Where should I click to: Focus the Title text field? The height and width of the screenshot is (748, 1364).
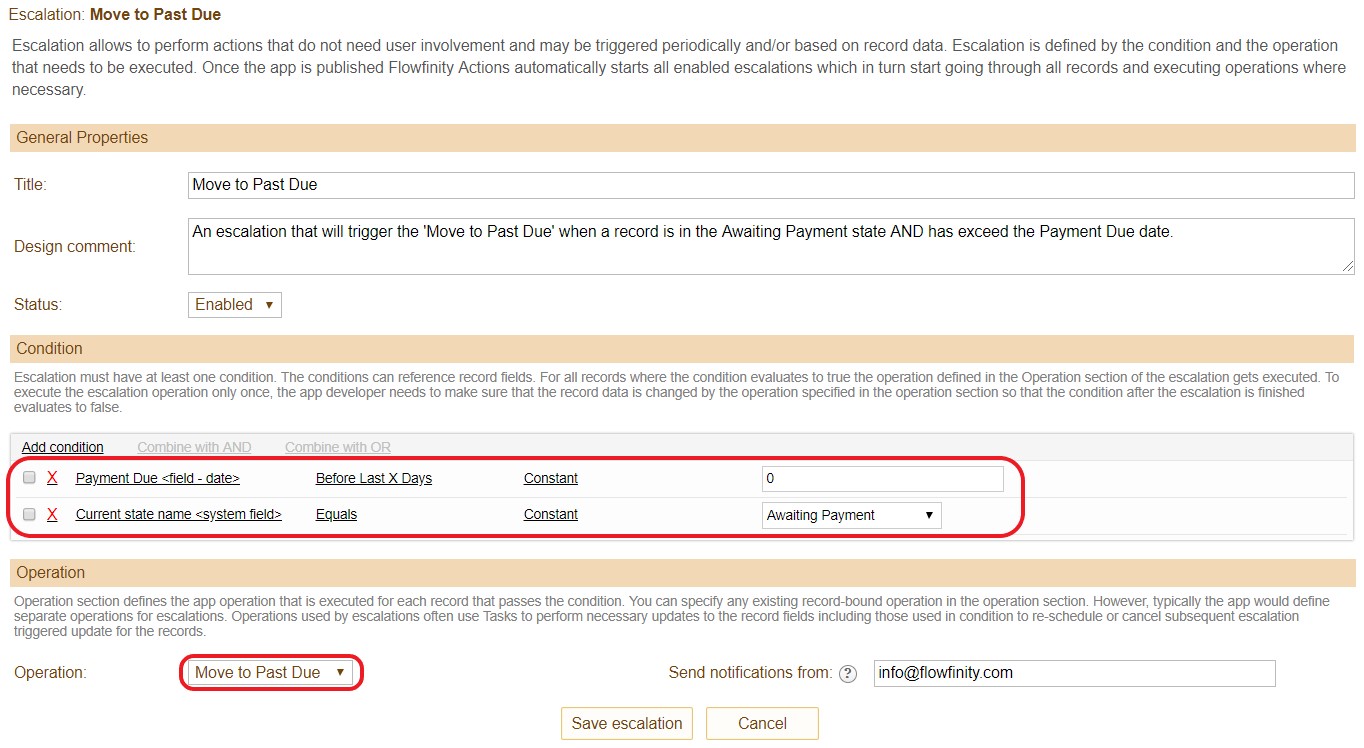click(770, 185)
